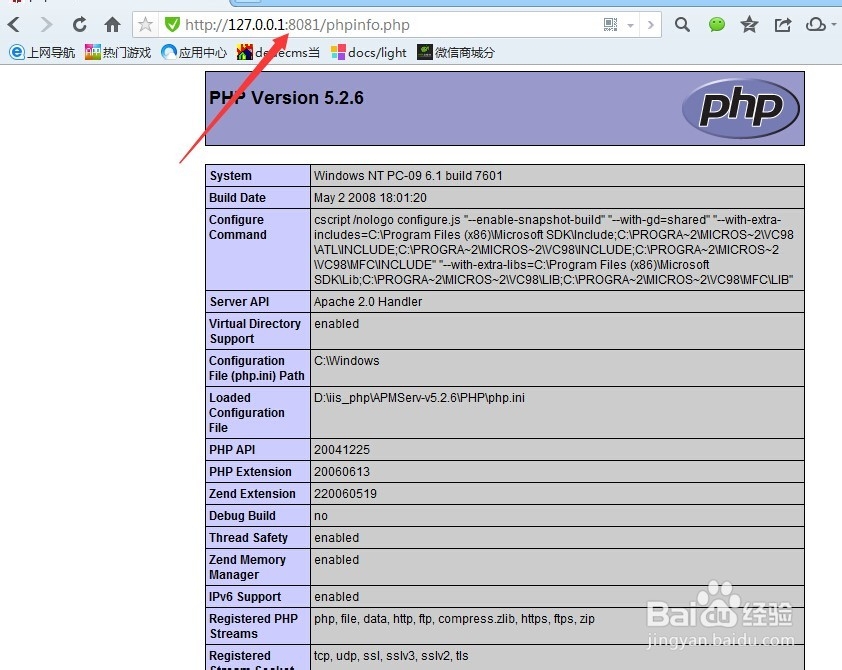The image size is (842, 670).
Task: Select Configuration File (php.ini) Path label
Action: point(257,368)
